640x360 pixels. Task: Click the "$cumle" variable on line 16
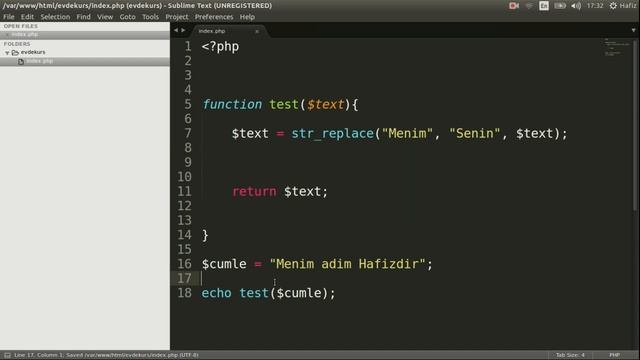224,264
